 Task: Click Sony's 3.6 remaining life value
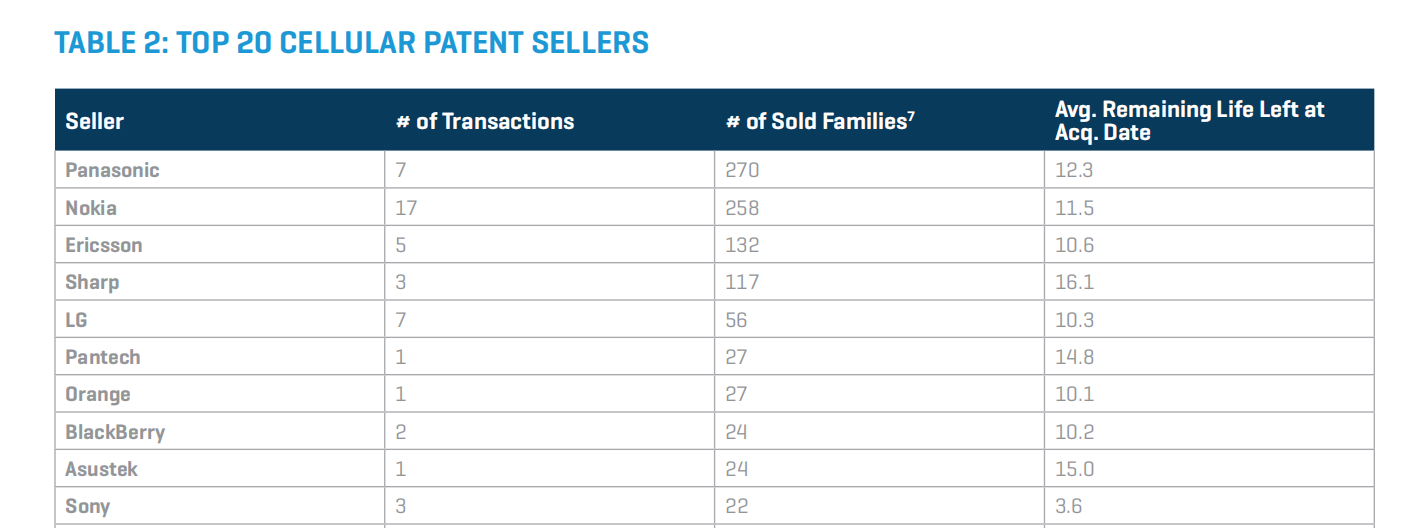1068,506
